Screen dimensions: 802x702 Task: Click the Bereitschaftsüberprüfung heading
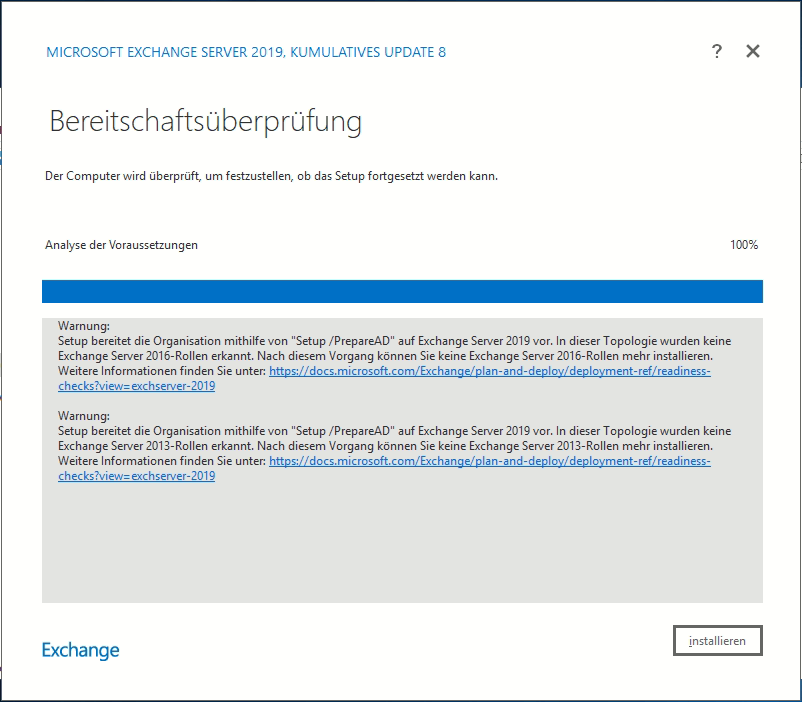(x=205, y=123)
